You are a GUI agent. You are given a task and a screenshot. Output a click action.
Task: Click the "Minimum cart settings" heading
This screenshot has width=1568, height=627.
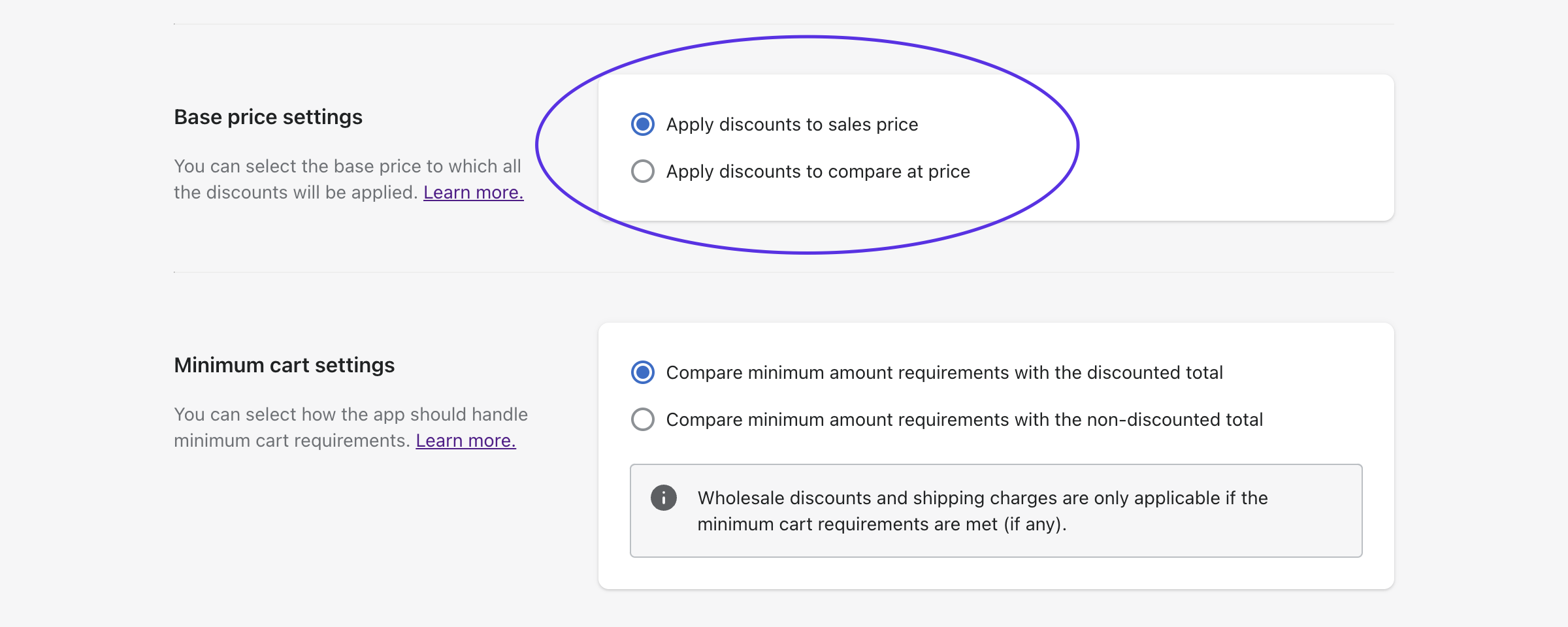click(x=284, y=365)
